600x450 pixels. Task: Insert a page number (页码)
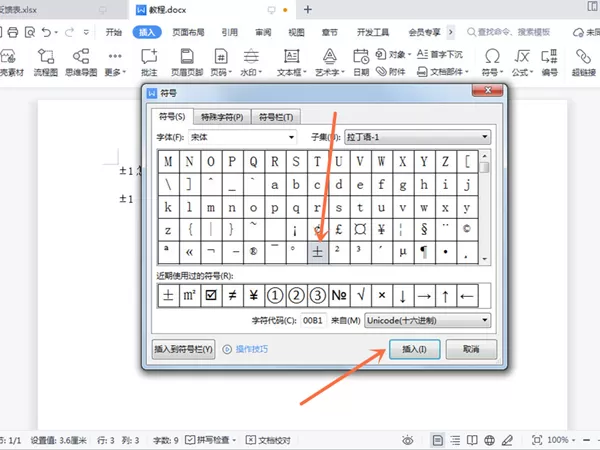(221, 62)
